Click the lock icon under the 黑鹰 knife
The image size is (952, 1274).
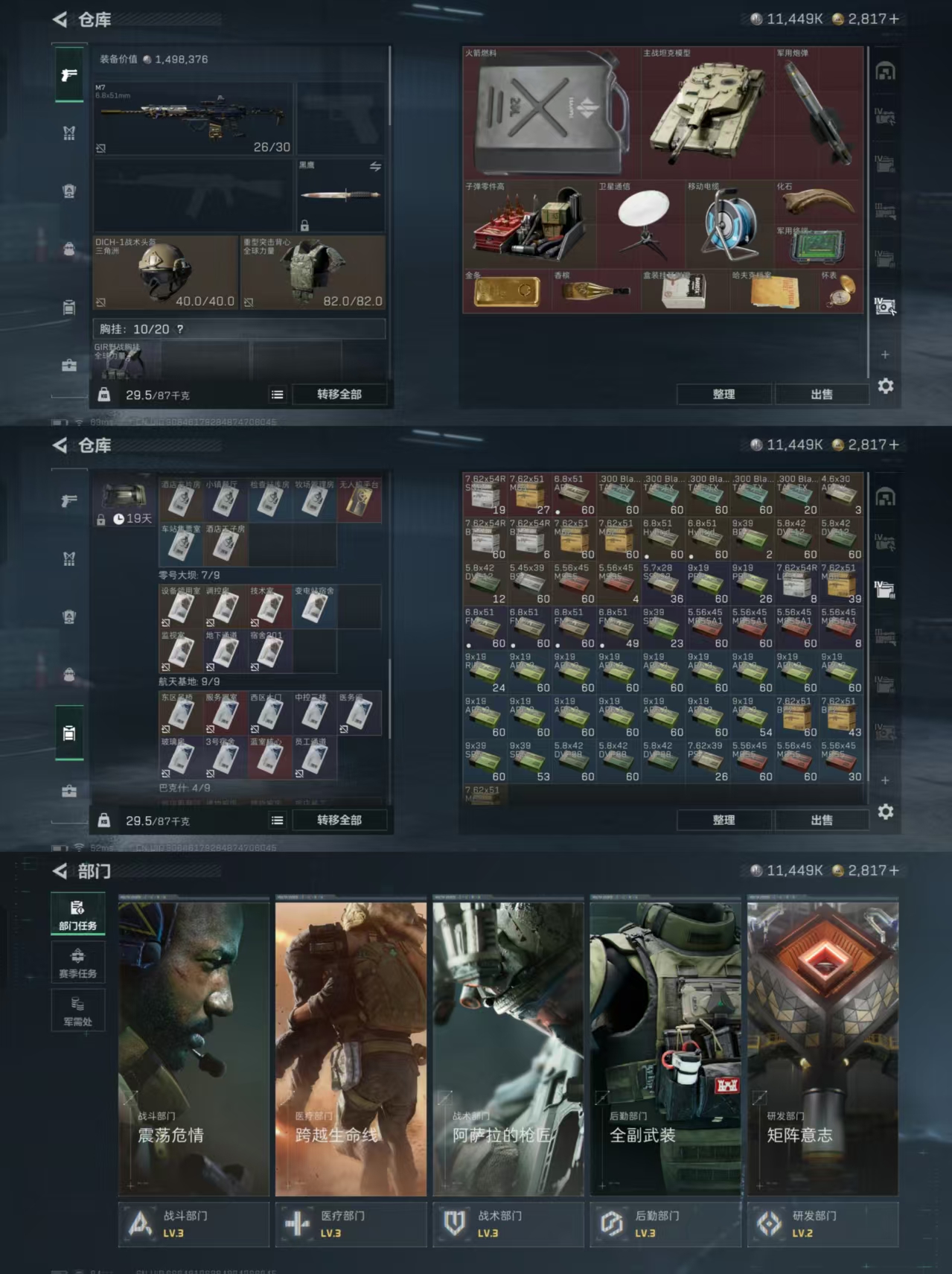point(304,225)
